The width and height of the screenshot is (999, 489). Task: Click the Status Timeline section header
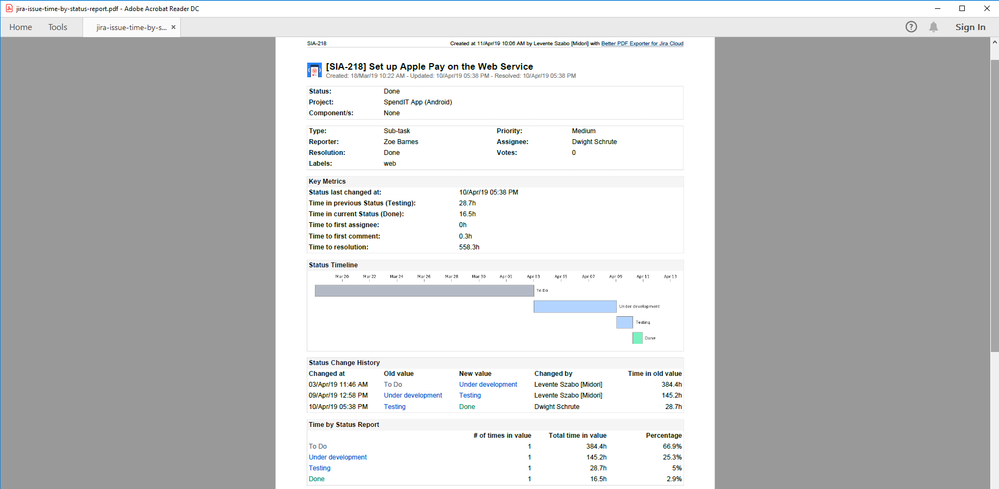click(x=333, y=264)
